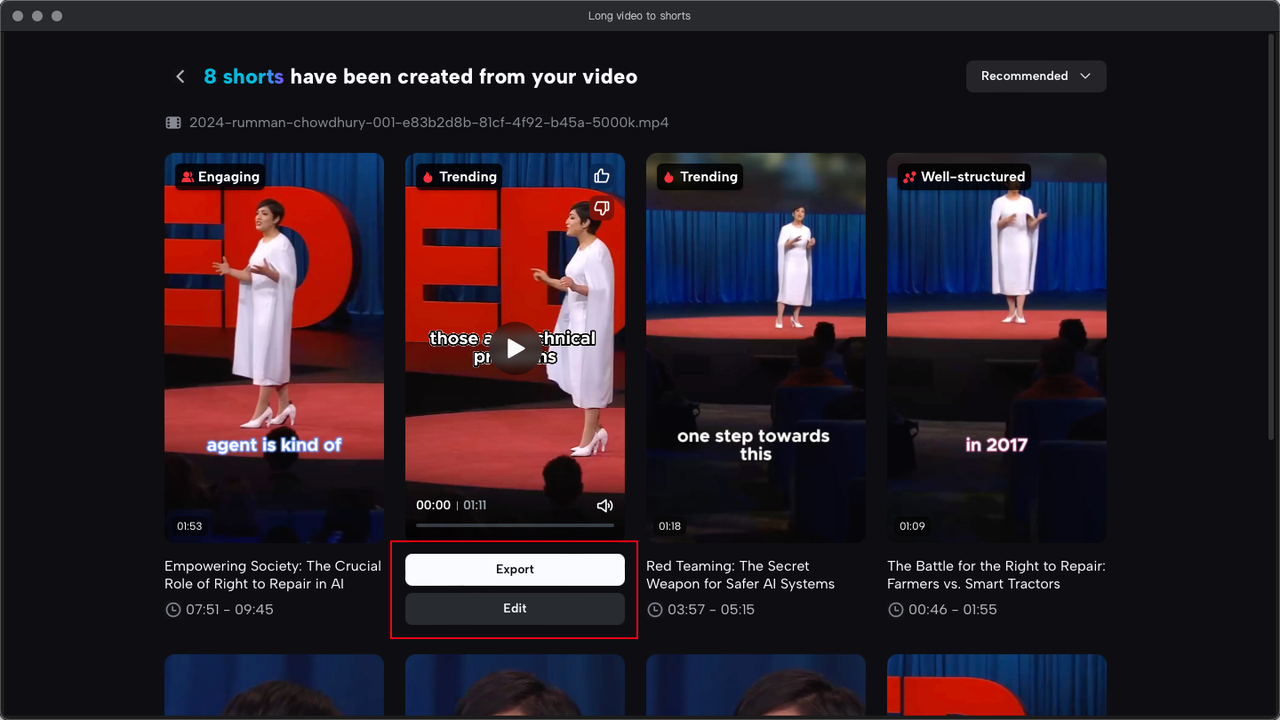
Task: Open the Red Teaming short thumbnail
Action: click(x=756, y=348)
